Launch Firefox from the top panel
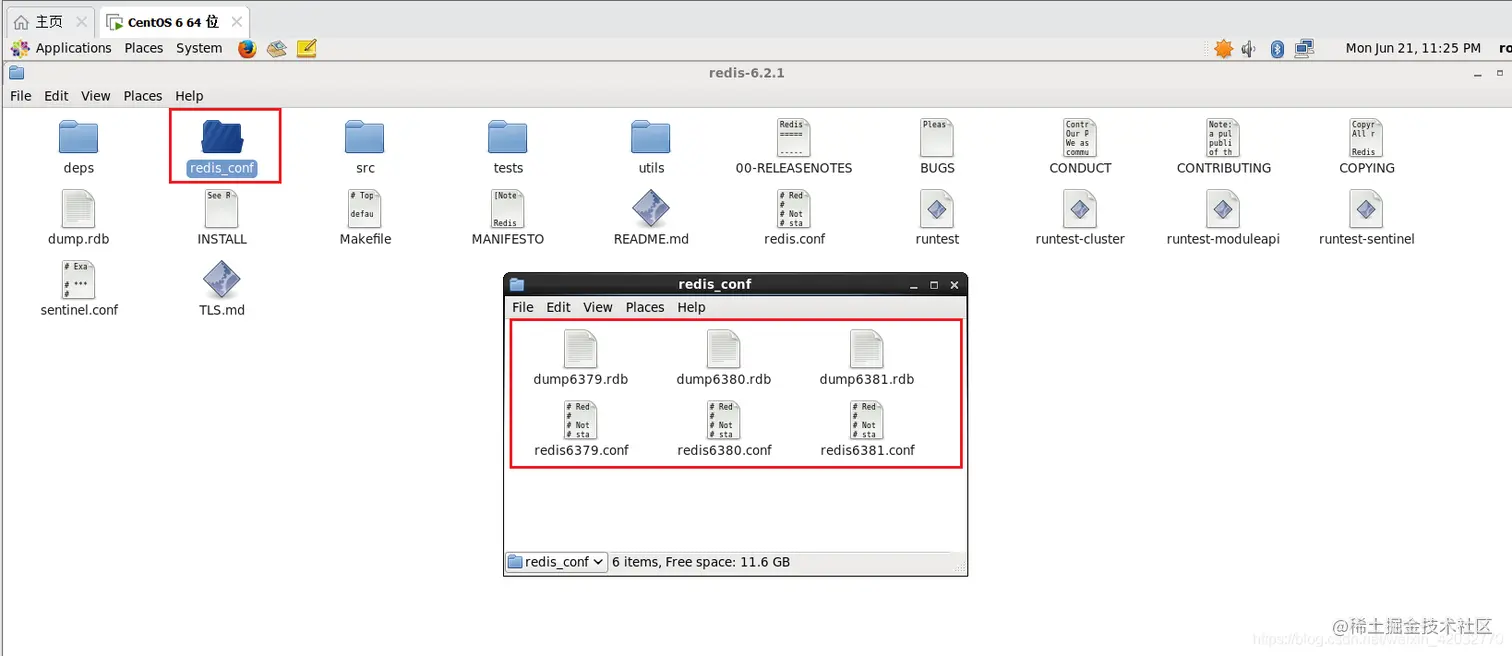 247,48
